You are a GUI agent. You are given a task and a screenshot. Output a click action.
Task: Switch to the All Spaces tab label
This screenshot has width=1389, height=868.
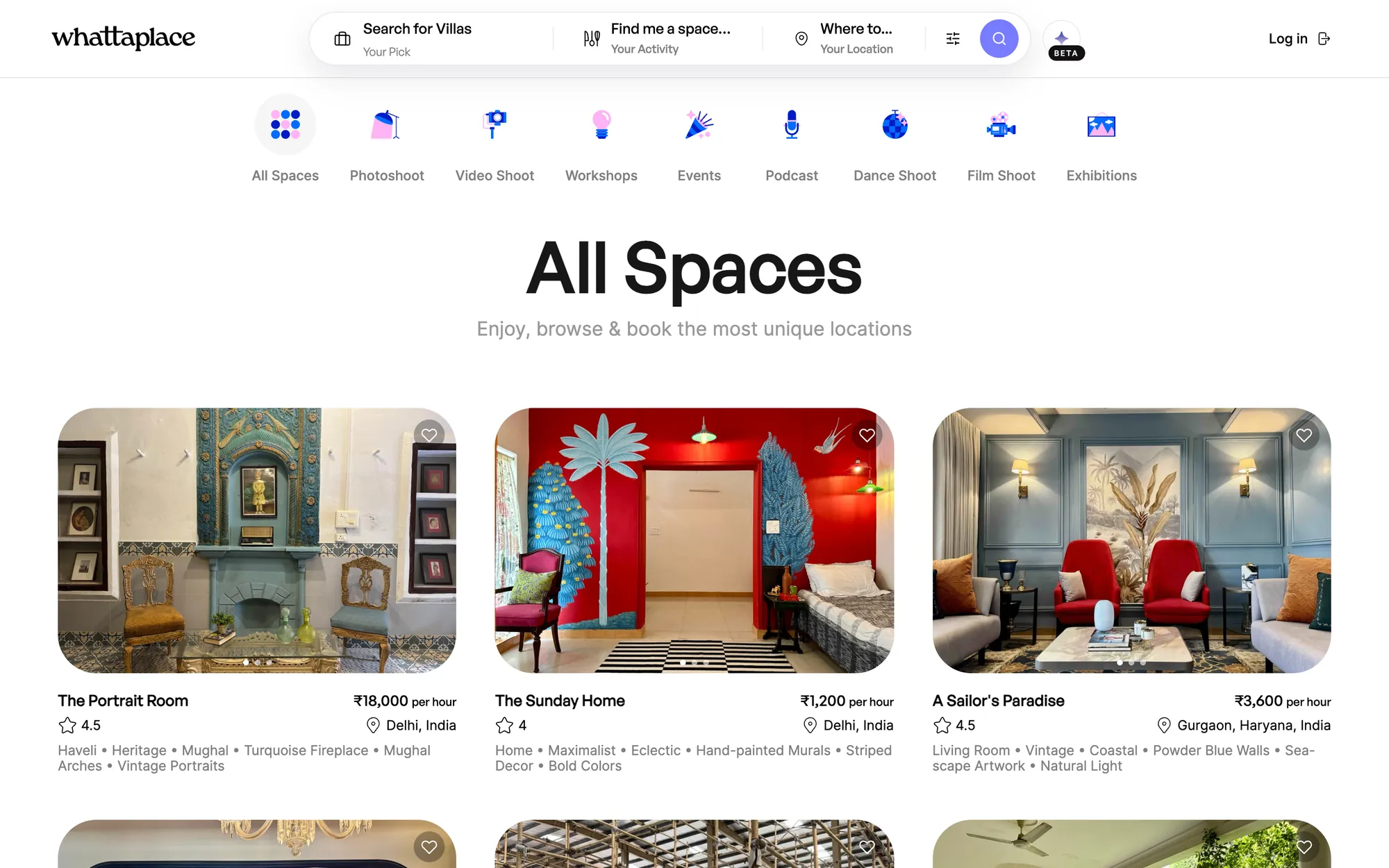285,176
